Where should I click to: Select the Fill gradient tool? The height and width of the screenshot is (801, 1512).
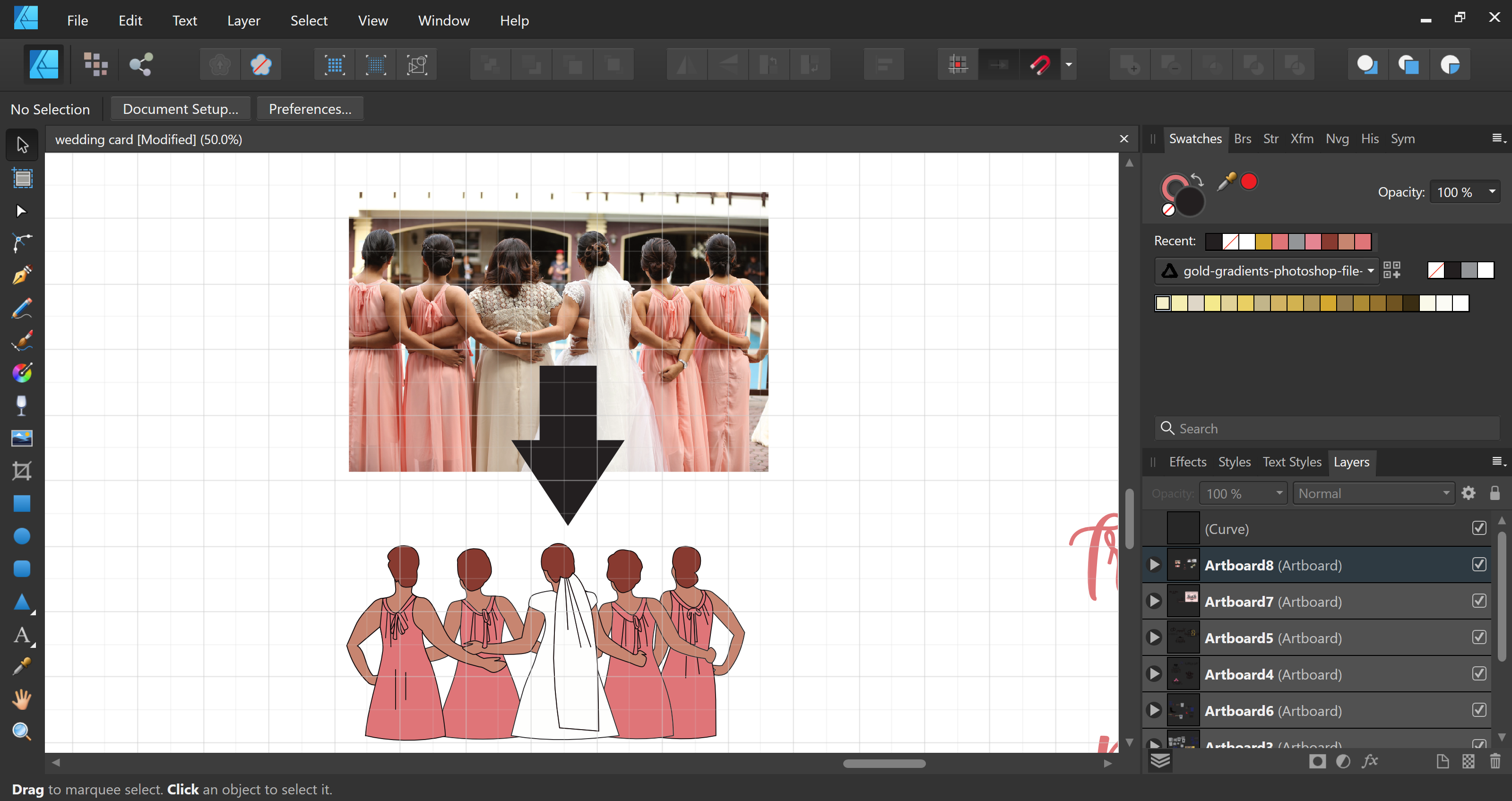coord(22,373)
